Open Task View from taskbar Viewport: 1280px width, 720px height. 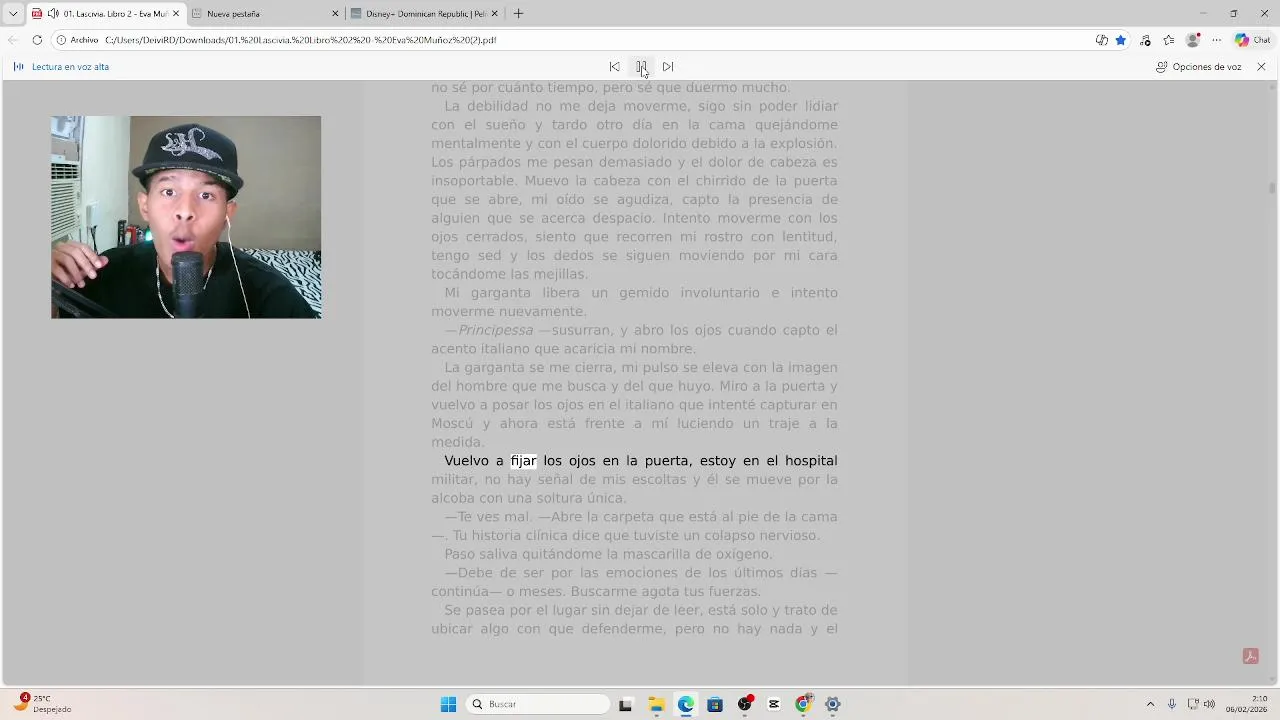(625, 704)
